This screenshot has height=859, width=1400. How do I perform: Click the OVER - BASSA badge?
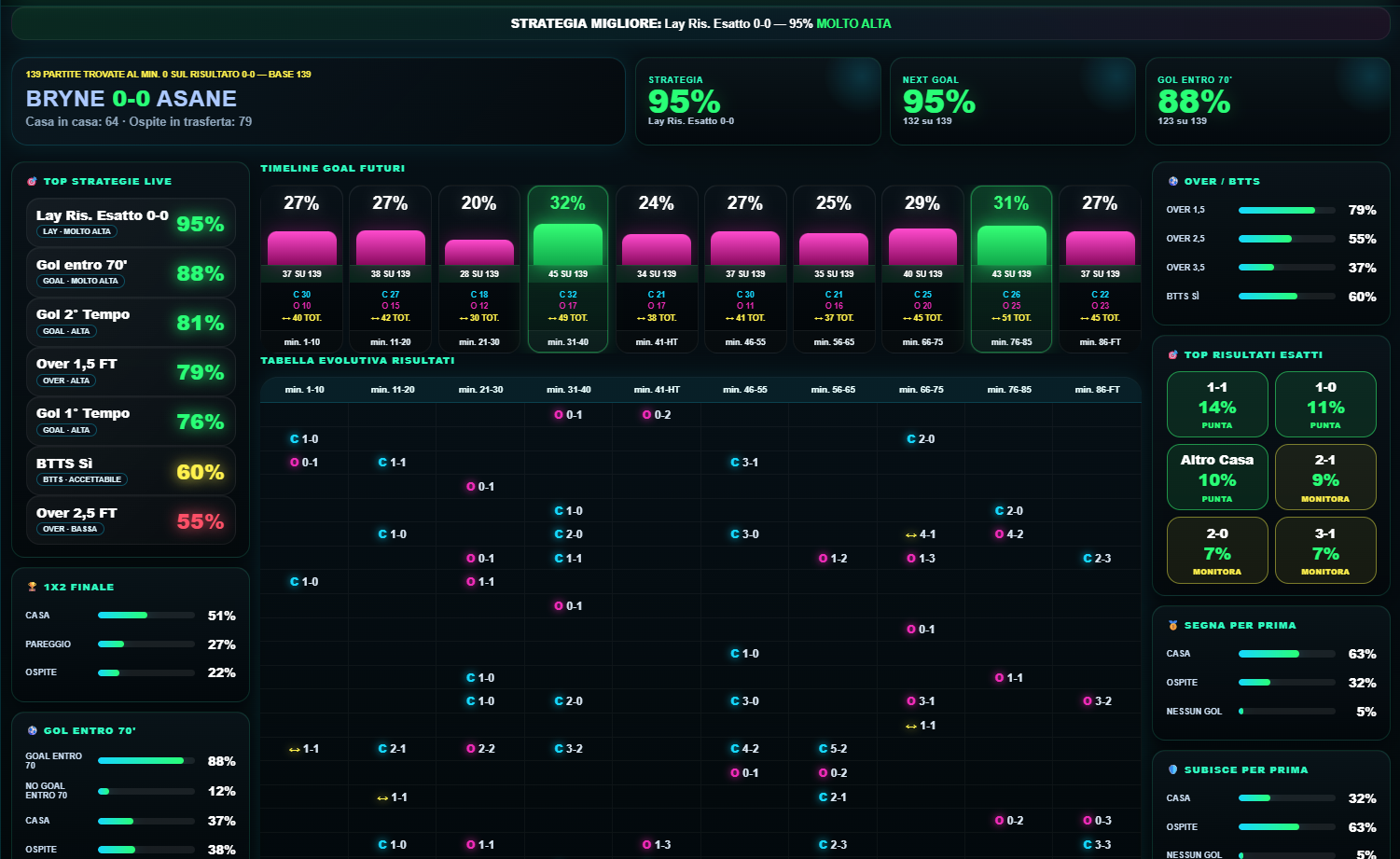70,529
